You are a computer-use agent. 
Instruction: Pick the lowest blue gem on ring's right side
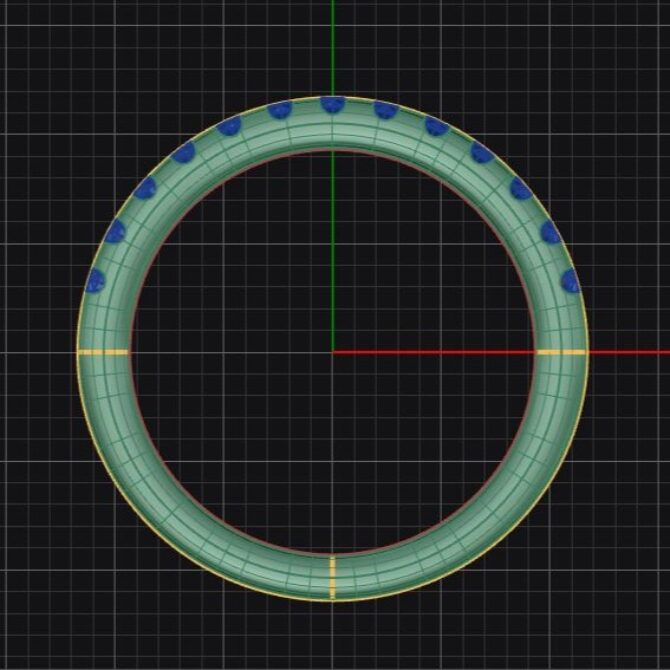[570, 281]
